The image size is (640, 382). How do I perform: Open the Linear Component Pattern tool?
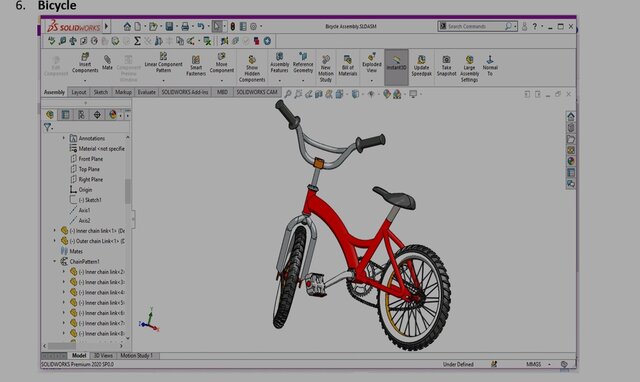163,62
